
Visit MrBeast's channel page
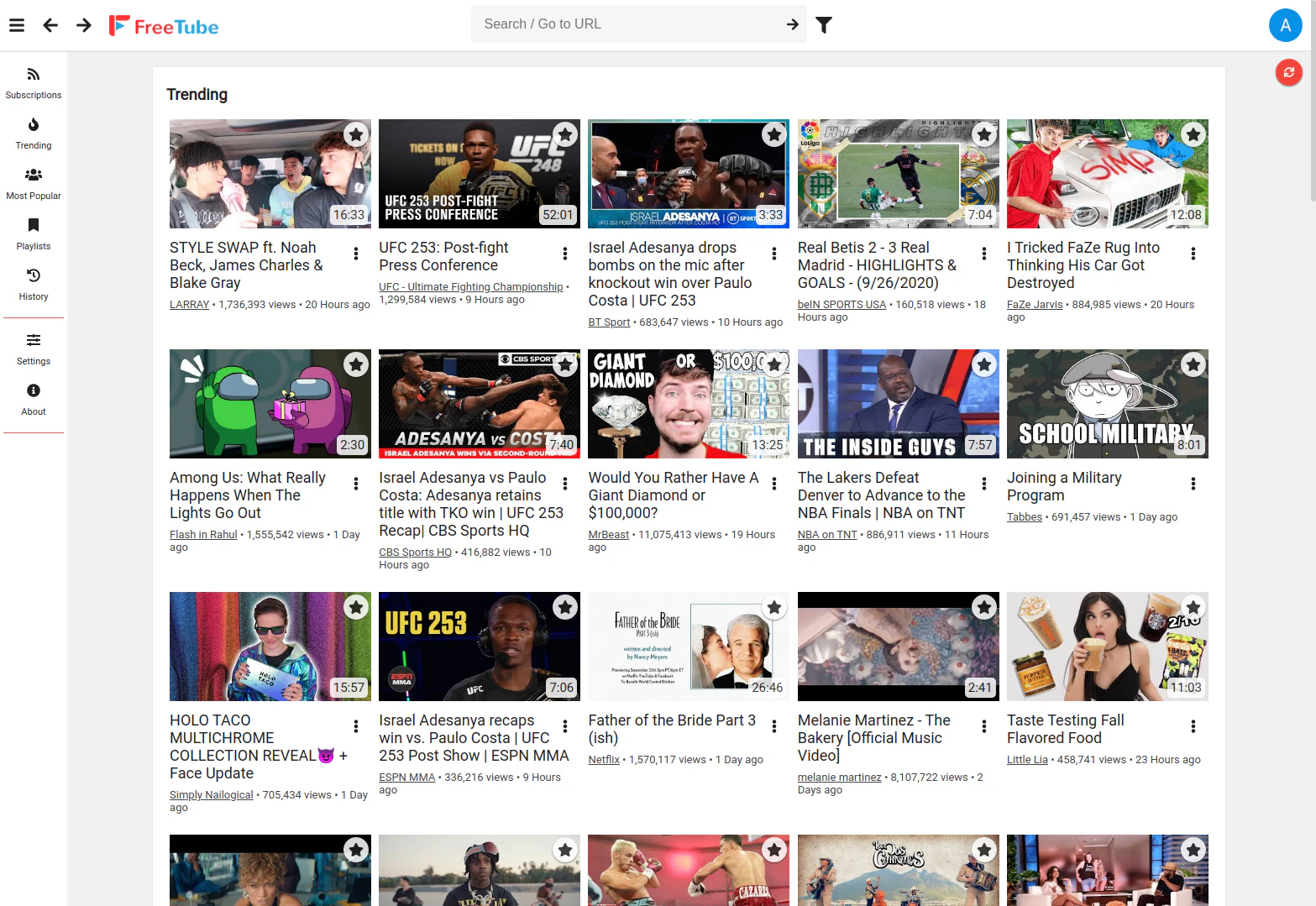608,534
